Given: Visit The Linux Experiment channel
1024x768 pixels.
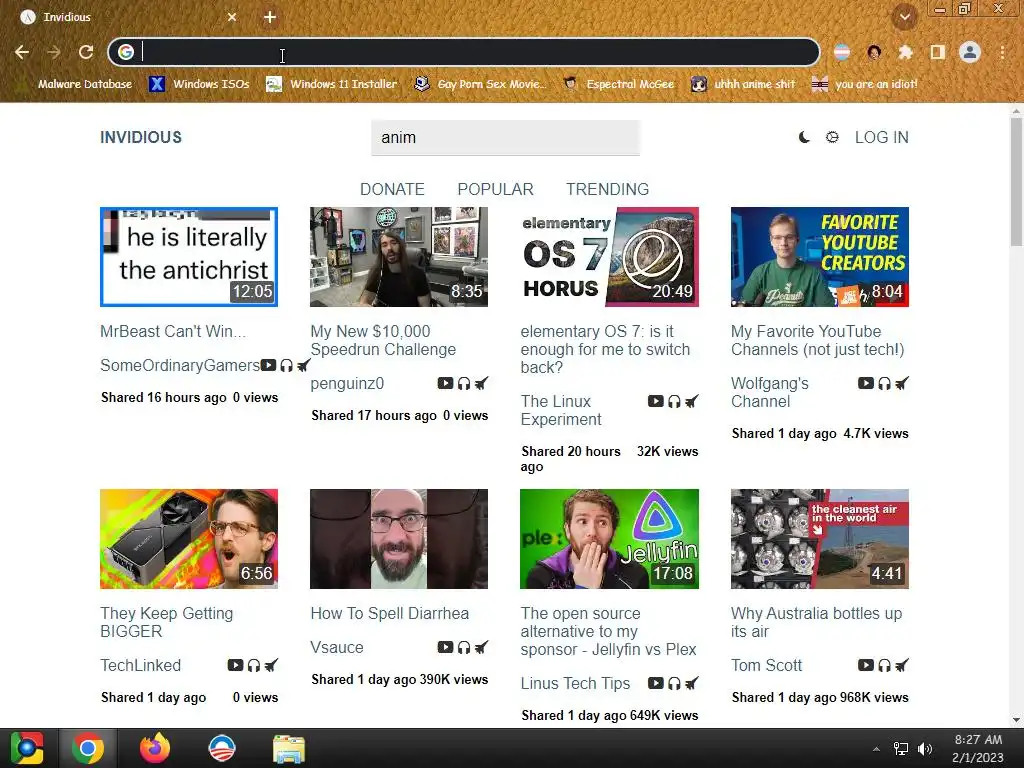Looking at the screenshot, I should tap(561, 410).
